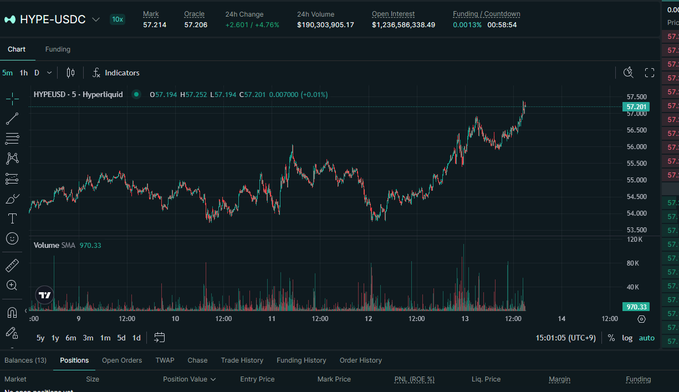Toggle the green market status dot
The height and width of the screenshot is (392, 679).
pyautogui.click(x=136, y=94)
